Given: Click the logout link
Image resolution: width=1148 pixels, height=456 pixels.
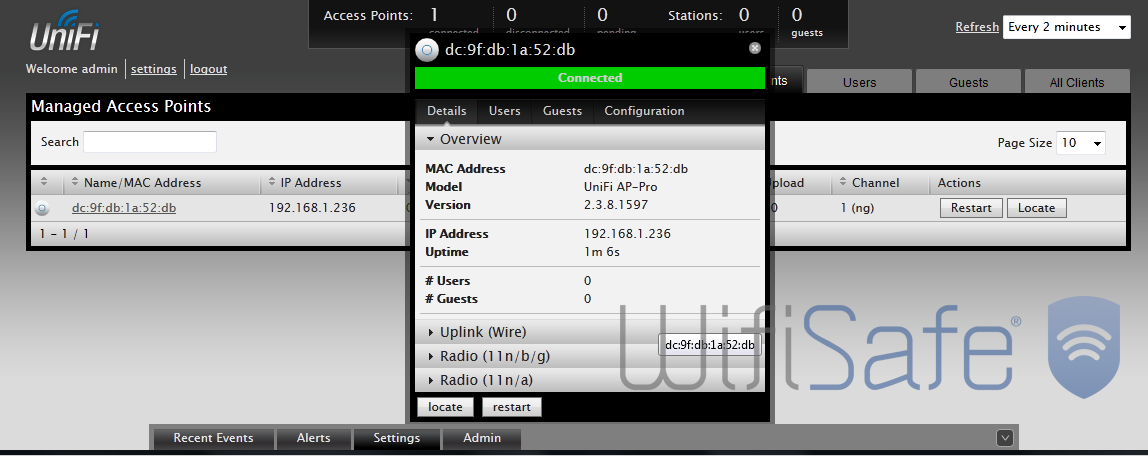Looking at the screenshot, I should coord(208,69).
